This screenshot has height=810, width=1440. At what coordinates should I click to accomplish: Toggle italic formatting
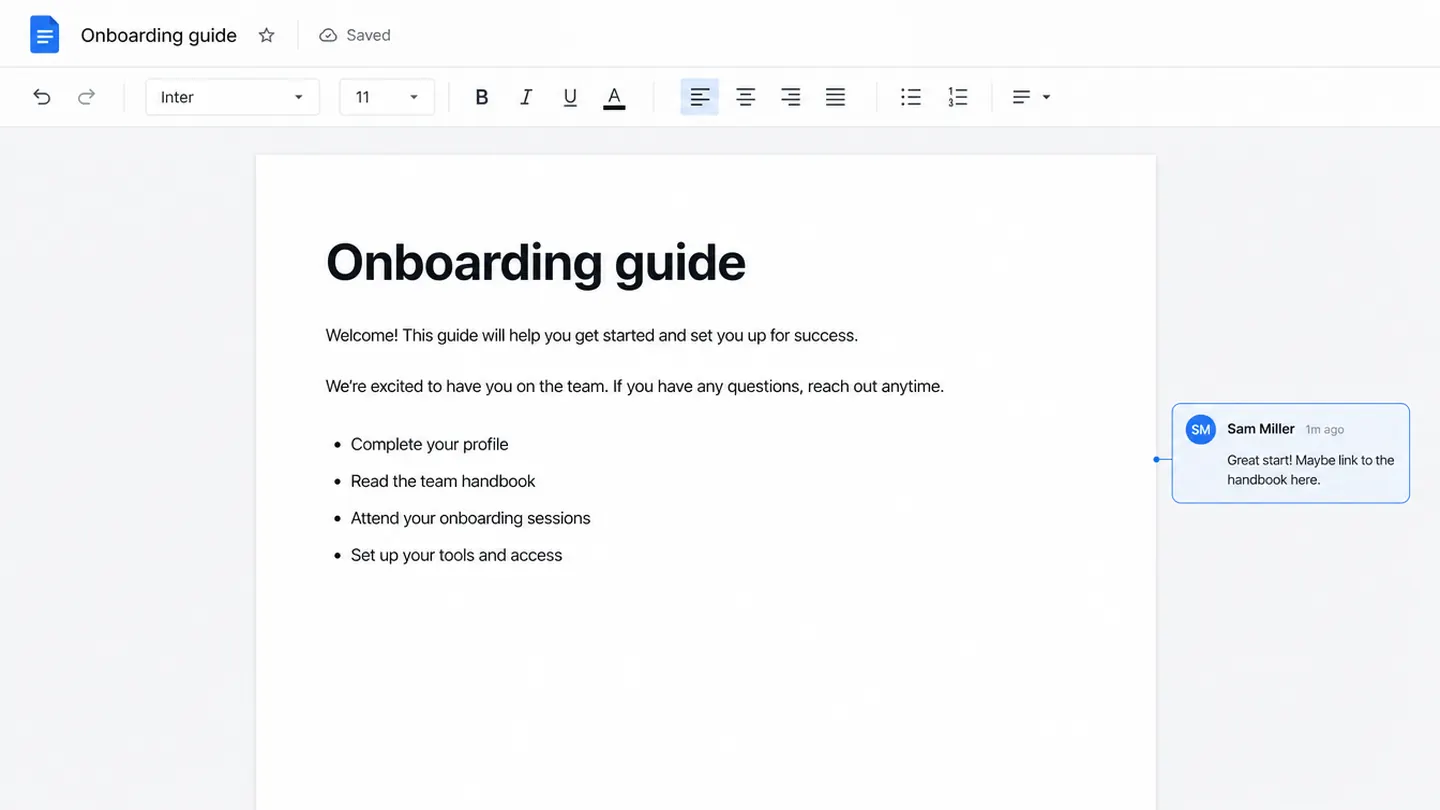526,97
